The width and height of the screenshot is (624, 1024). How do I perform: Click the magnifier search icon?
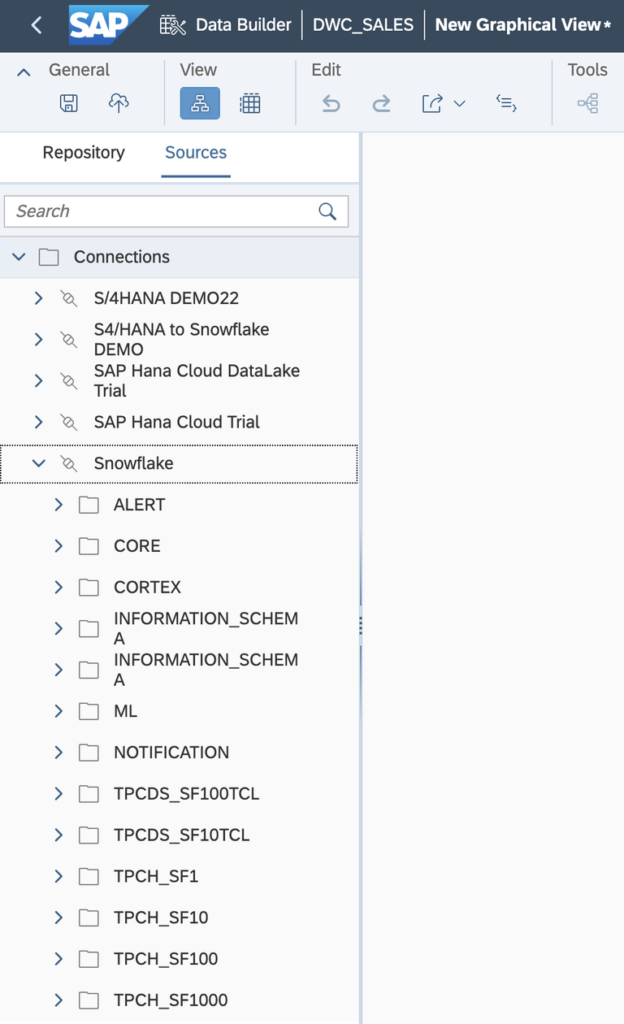coord(328,211)
